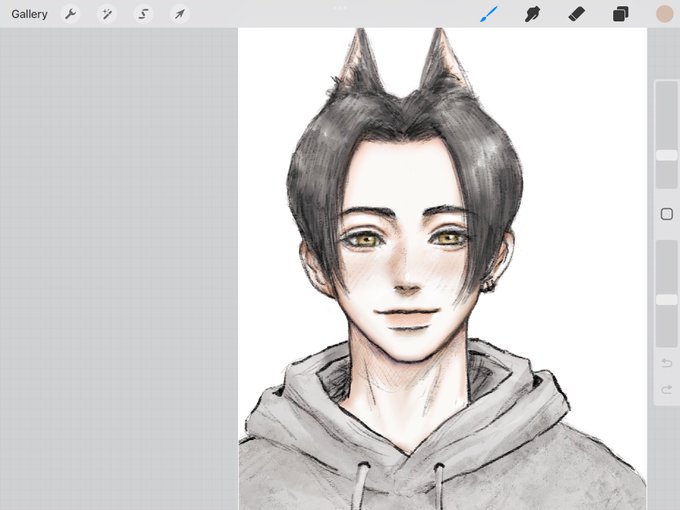
Task: Tap the square modify button on sidebar
Action: point(667,214)
